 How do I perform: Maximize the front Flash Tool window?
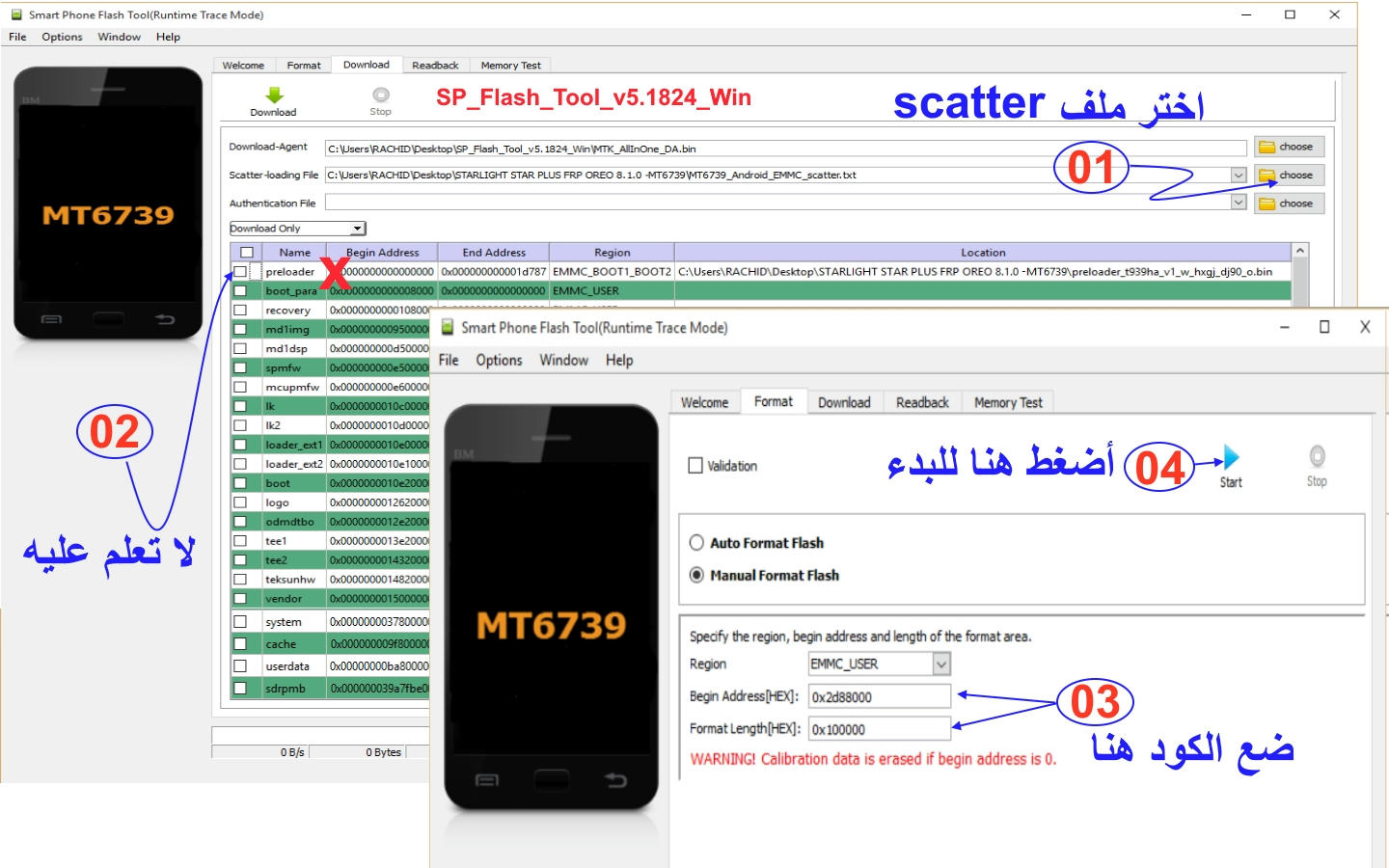[1324, 327]
